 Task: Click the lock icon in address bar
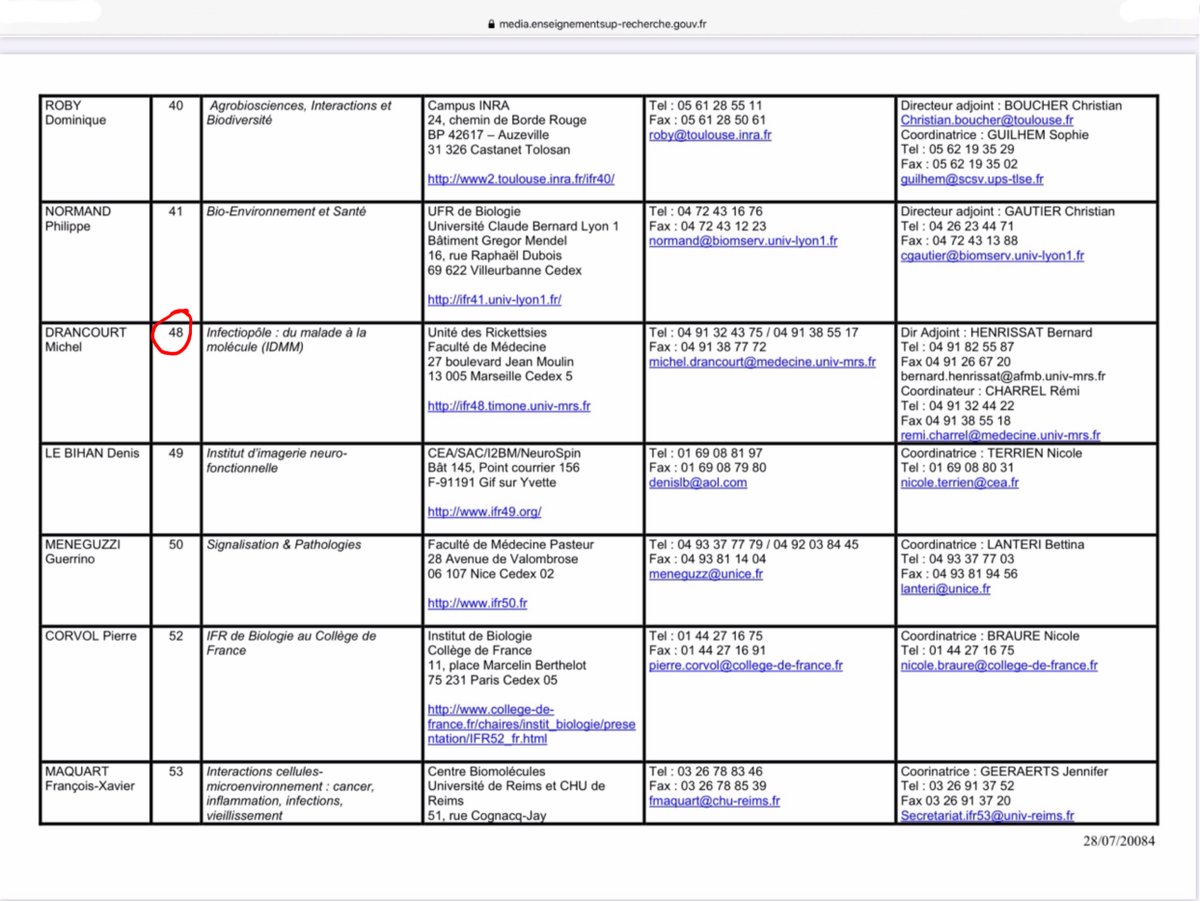click(489, 25)
